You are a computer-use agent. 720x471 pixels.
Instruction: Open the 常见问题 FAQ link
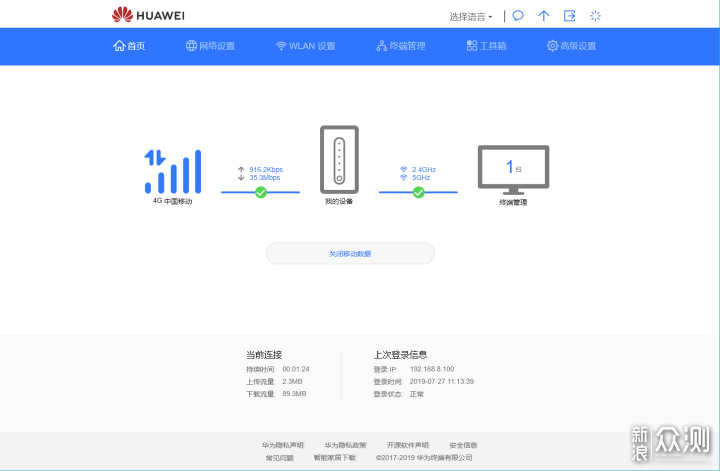(280, 458)
